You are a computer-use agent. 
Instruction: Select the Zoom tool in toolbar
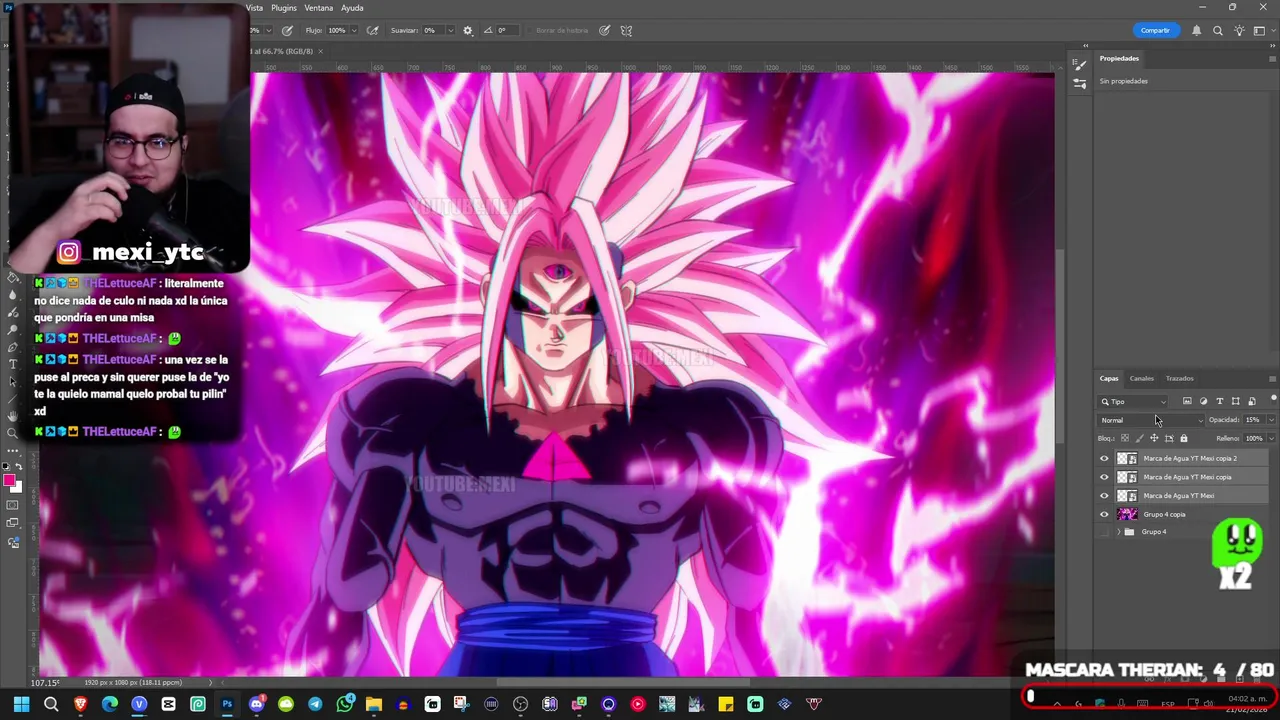(x=12, y=433)
